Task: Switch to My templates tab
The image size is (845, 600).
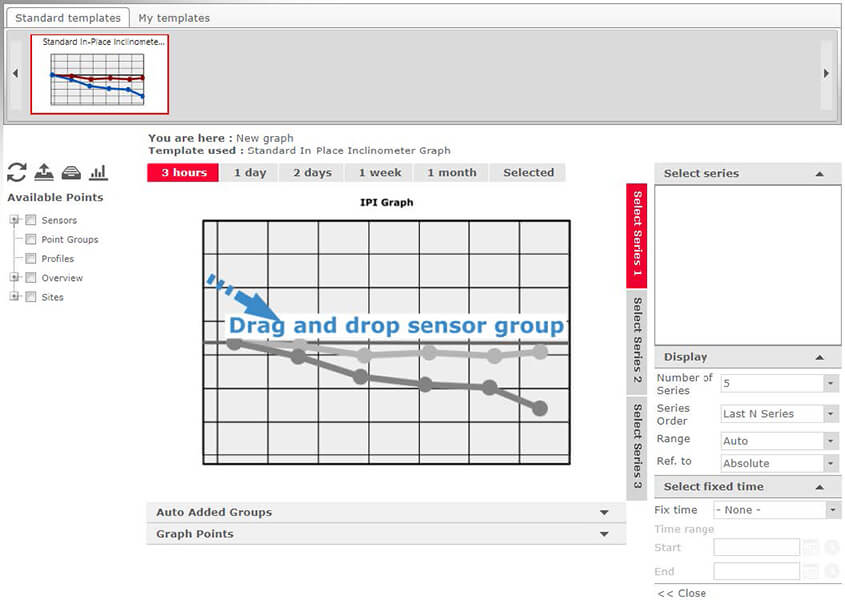Action: click(x=174, y=18)
